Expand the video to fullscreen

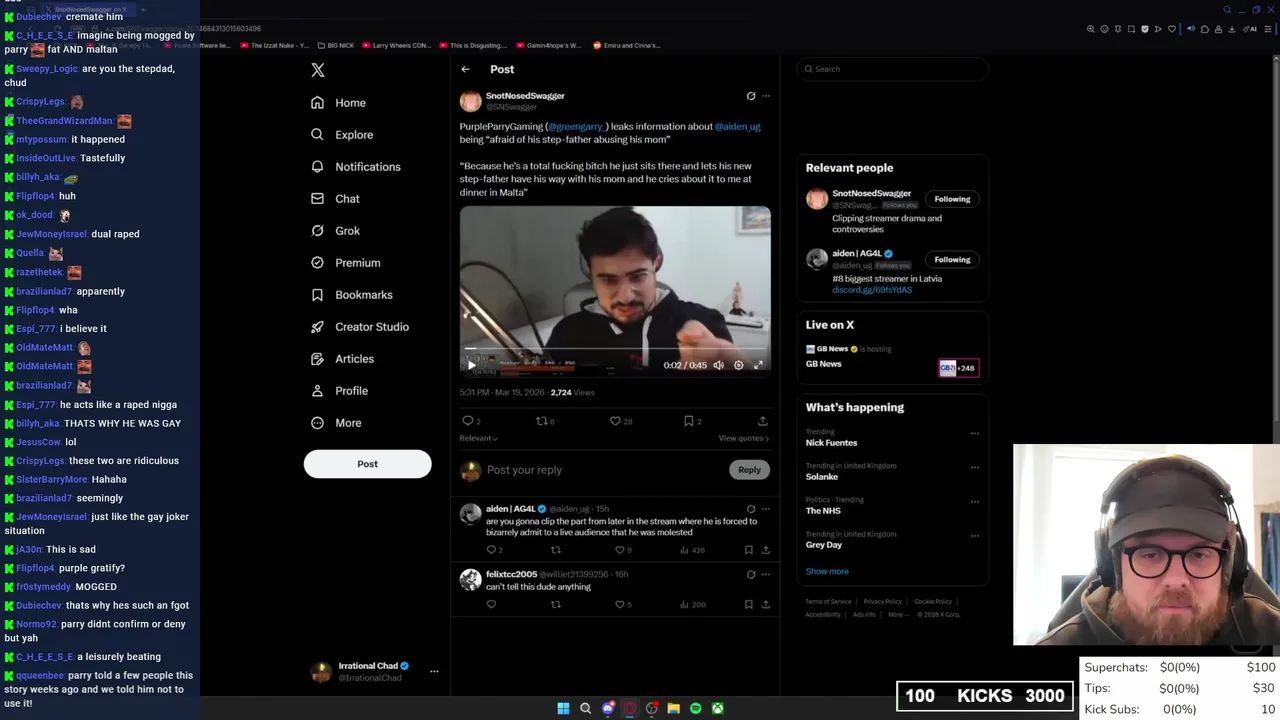[758, 365]
